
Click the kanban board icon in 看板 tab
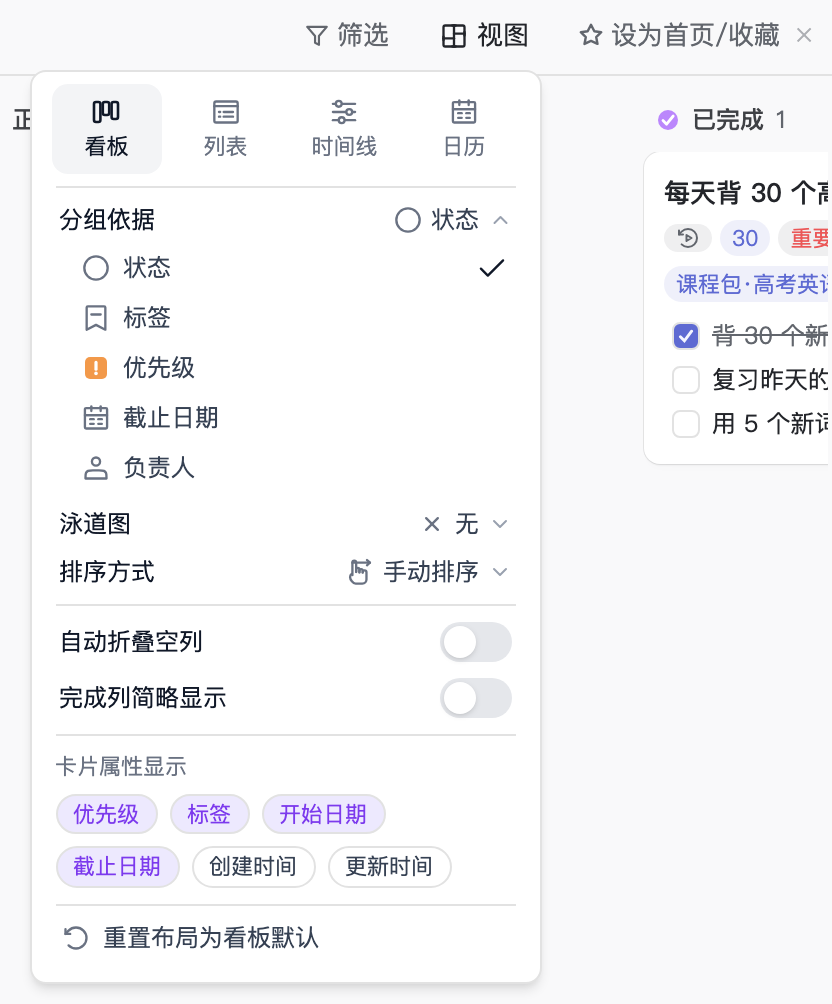(x=106, y=111)
